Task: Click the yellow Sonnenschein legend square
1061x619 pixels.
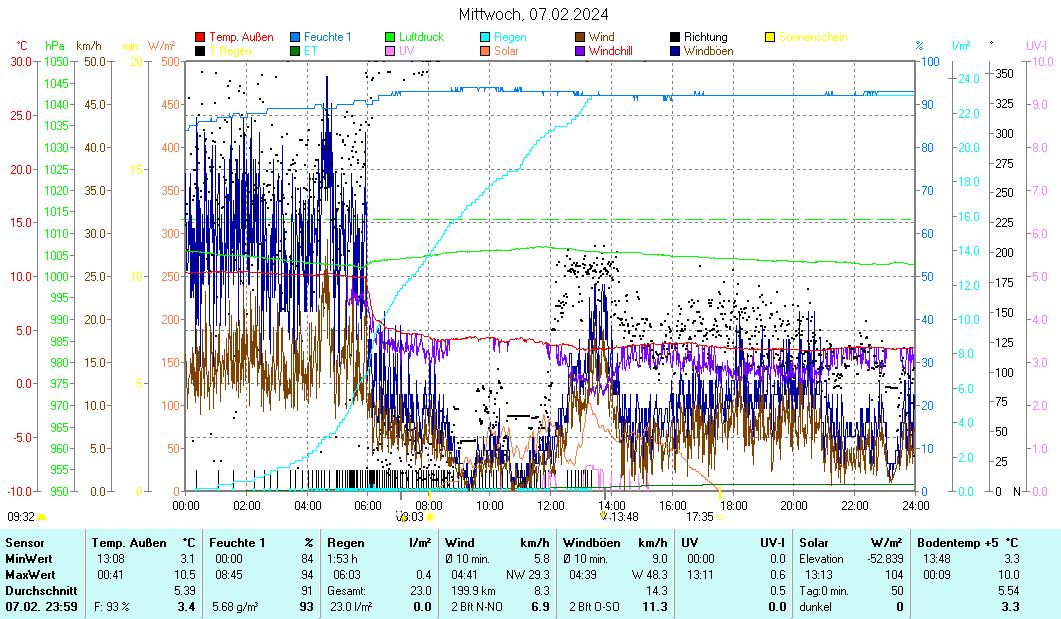Action: [770, 37]
